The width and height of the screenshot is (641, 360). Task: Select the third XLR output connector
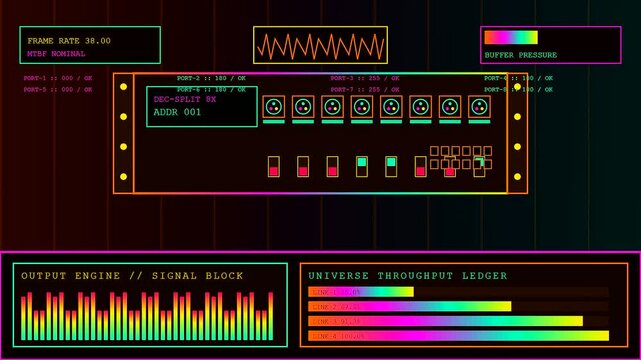tap(332, 107)
